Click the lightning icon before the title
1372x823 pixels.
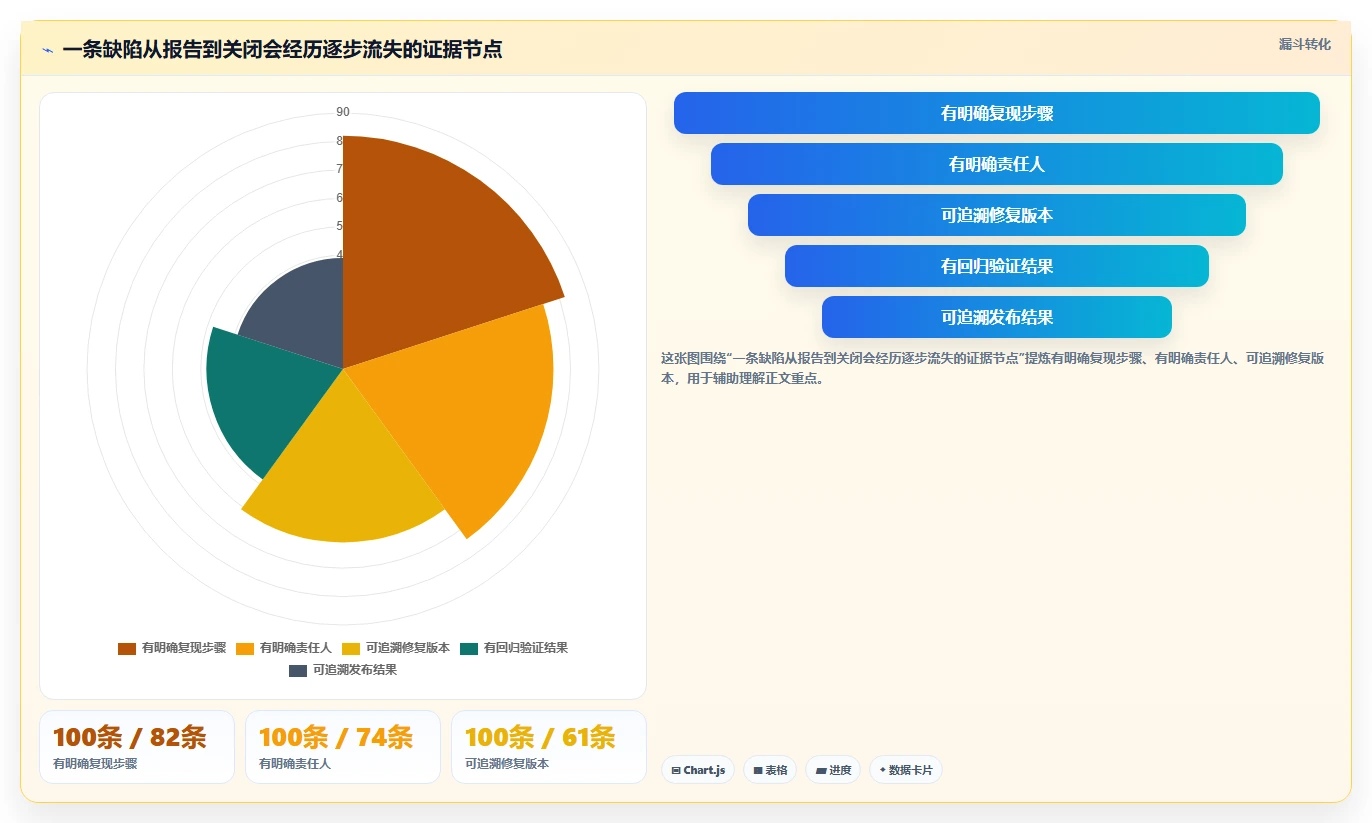coord(47,50)
